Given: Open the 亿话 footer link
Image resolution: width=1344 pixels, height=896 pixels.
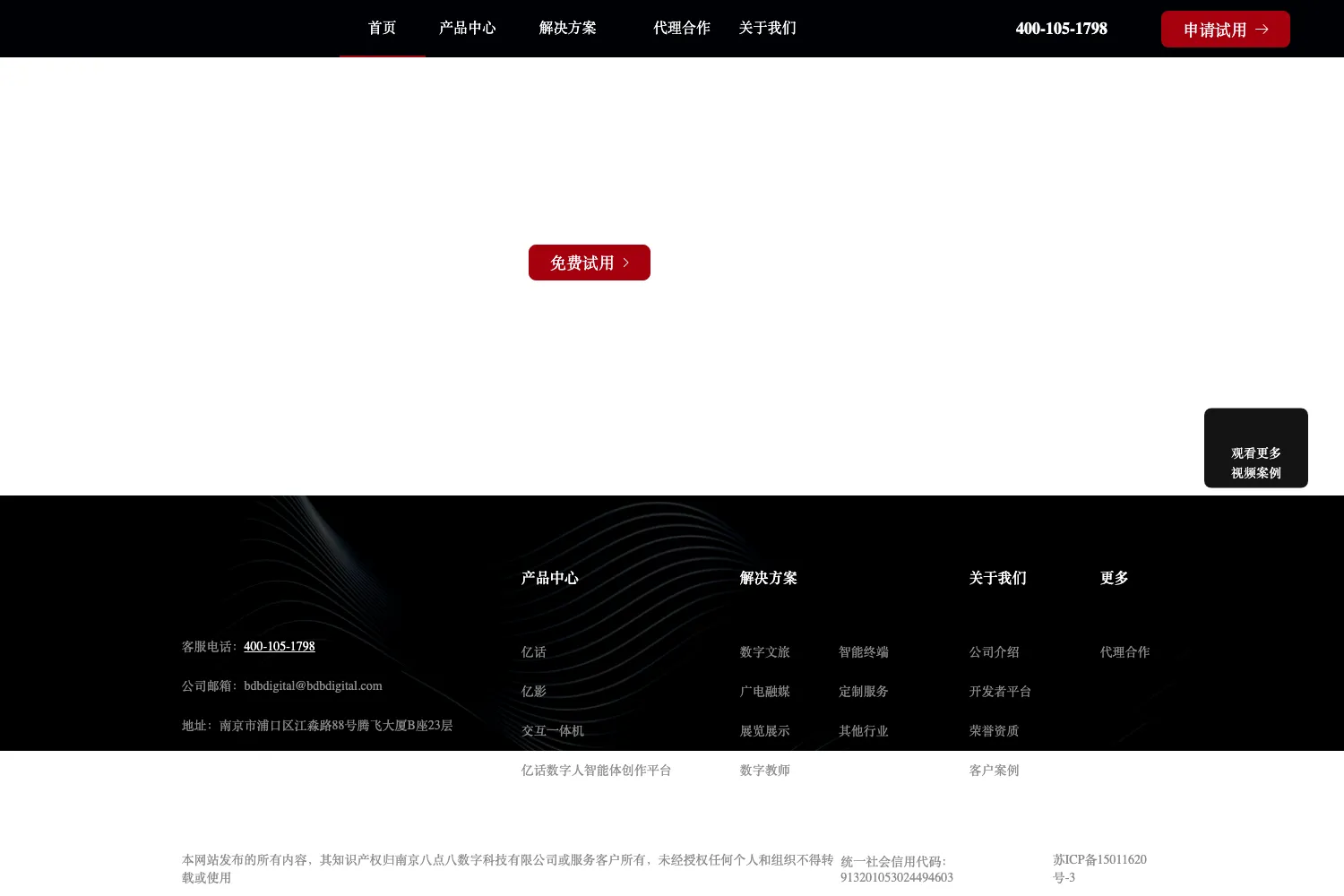Looking at the screenshot, I should pos(534,652).
